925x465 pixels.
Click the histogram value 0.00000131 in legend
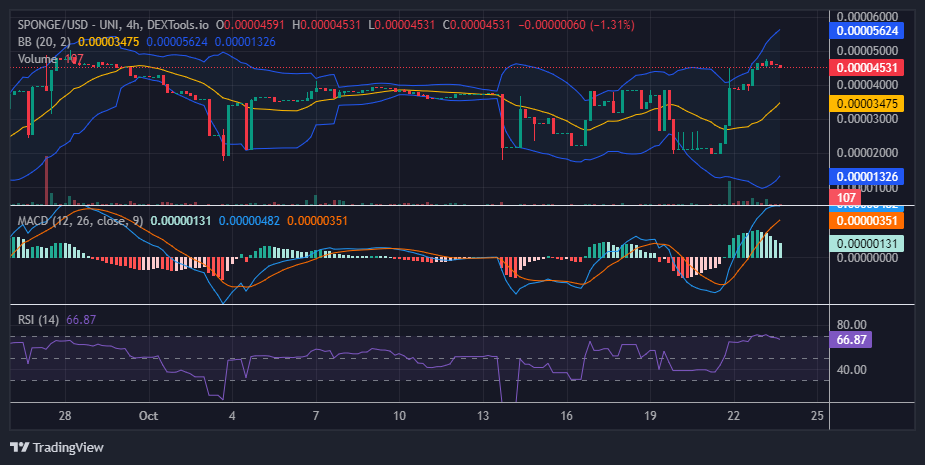tap(181, 221)
